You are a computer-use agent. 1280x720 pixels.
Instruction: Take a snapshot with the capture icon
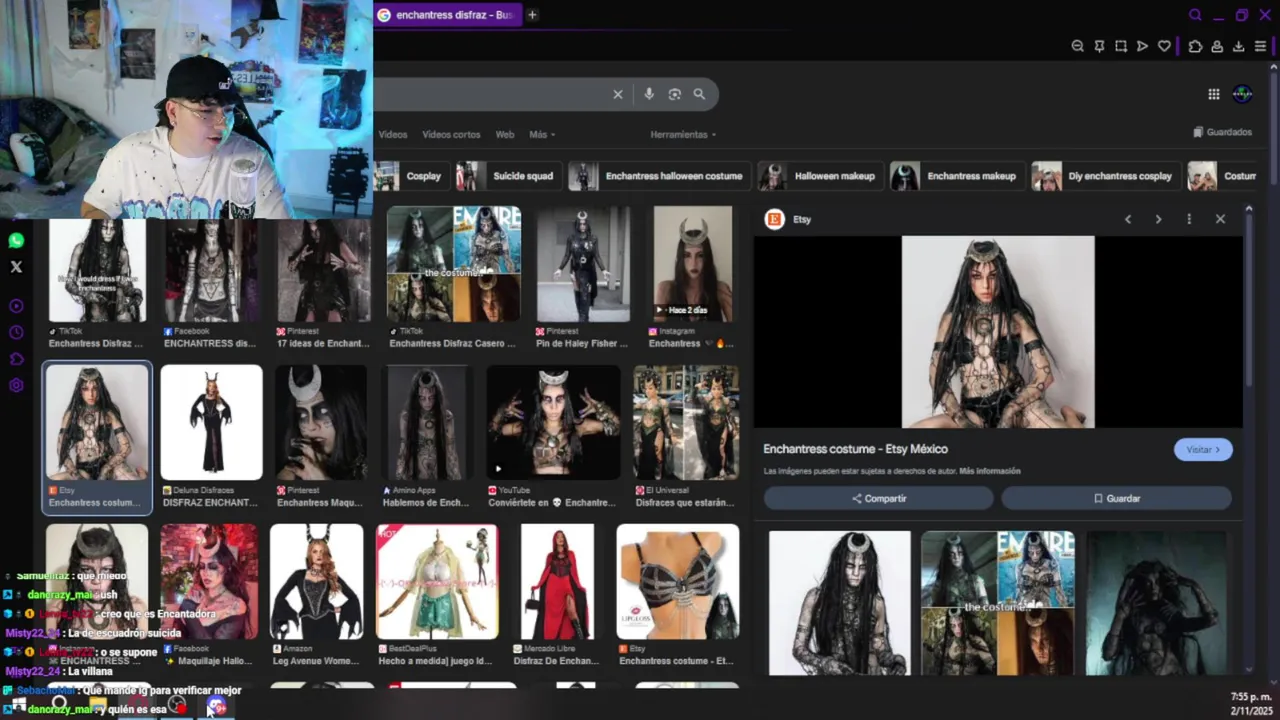[x=1121, y=46]
